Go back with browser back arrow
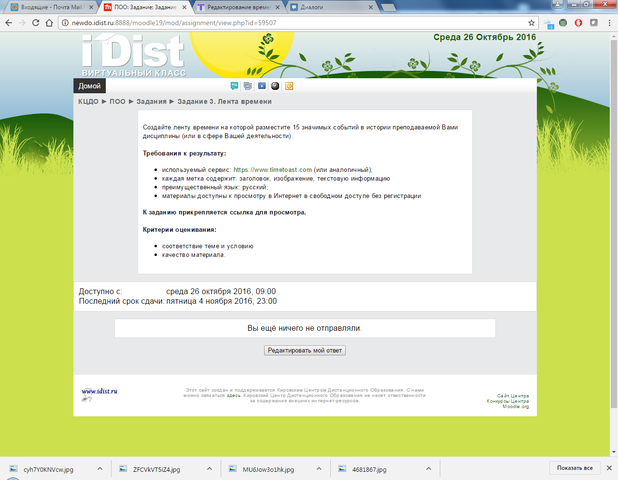This screenshot has width=618, height=480. (x=9, y=23)
